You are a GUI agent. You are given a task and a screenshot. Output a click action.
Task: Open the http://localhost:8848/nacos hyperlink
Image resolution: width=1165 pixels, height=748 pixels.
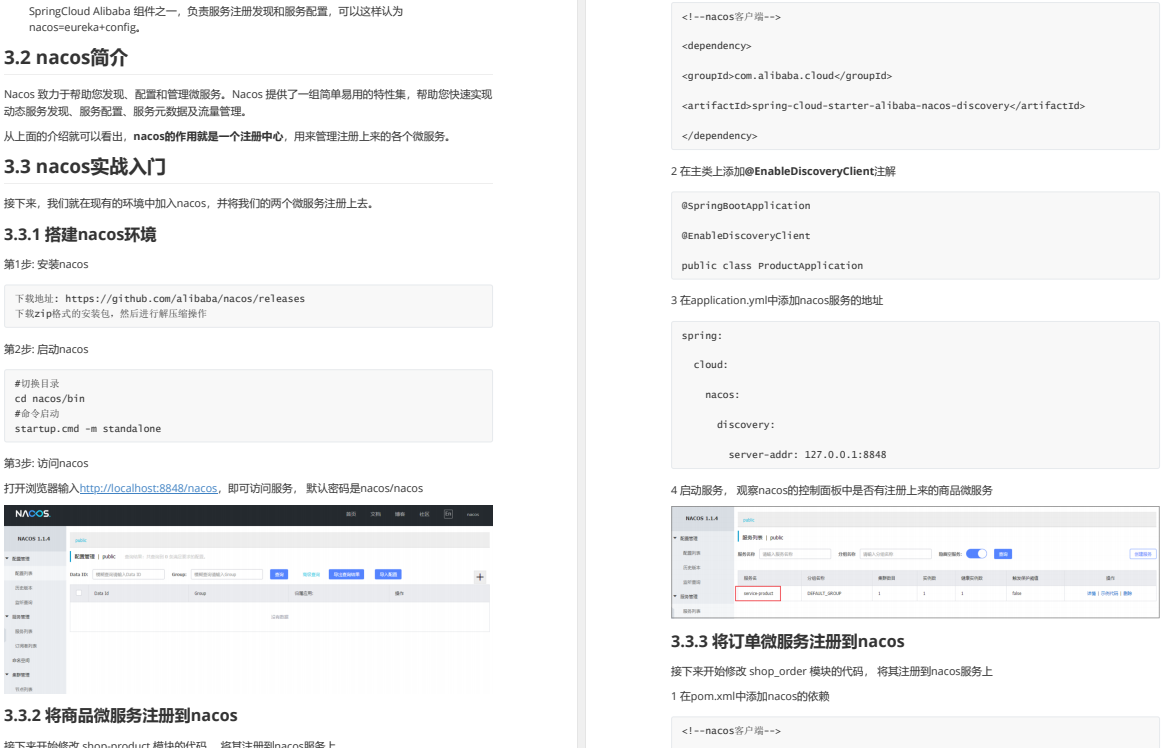(x=149, y=488)
